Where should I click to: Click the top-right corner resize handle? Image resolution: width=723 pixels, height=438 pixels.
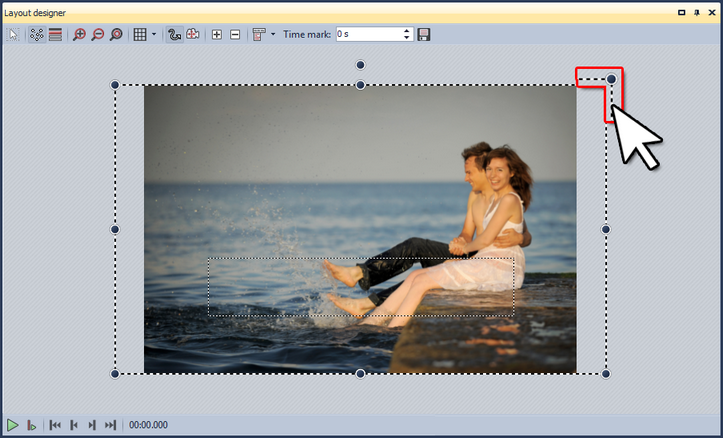[x=611, y=79]
